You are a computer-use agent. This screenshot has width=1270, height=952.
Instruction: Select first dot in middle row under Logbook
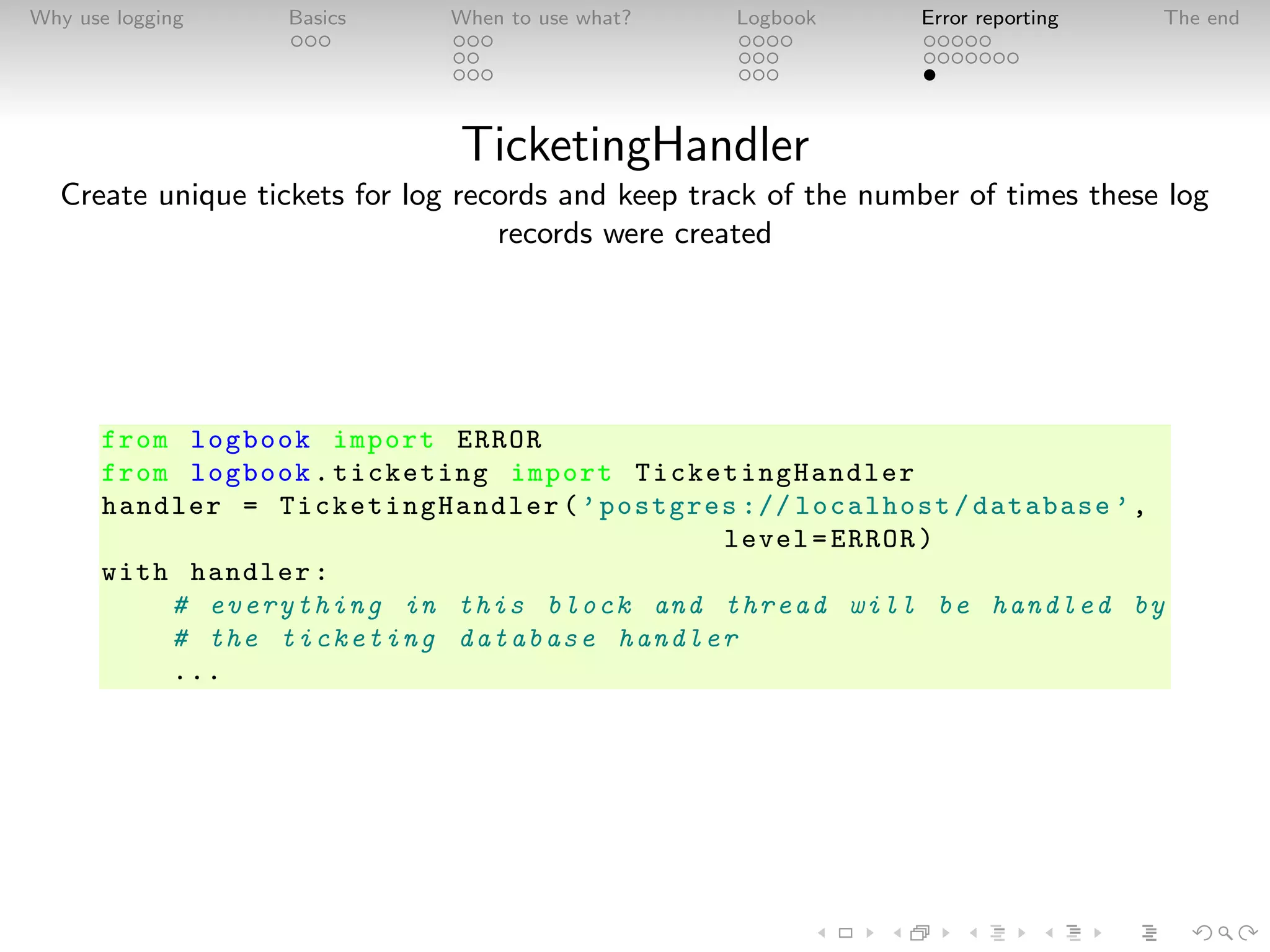(x=745, y=58)
